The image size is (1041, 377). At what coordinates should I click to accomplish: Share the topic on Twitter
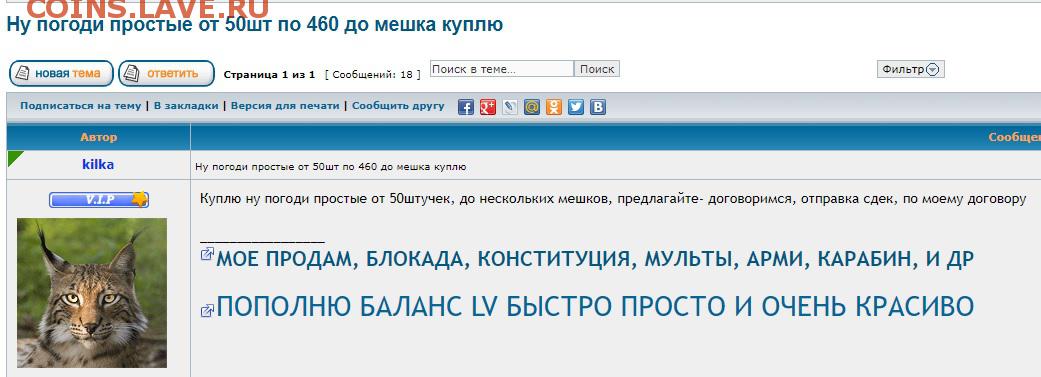pos(576,107)
